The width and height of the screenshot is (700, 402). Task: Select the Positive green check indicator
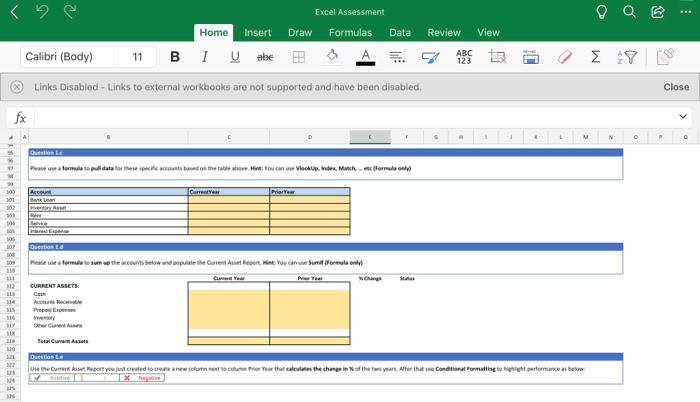point(52,378)
